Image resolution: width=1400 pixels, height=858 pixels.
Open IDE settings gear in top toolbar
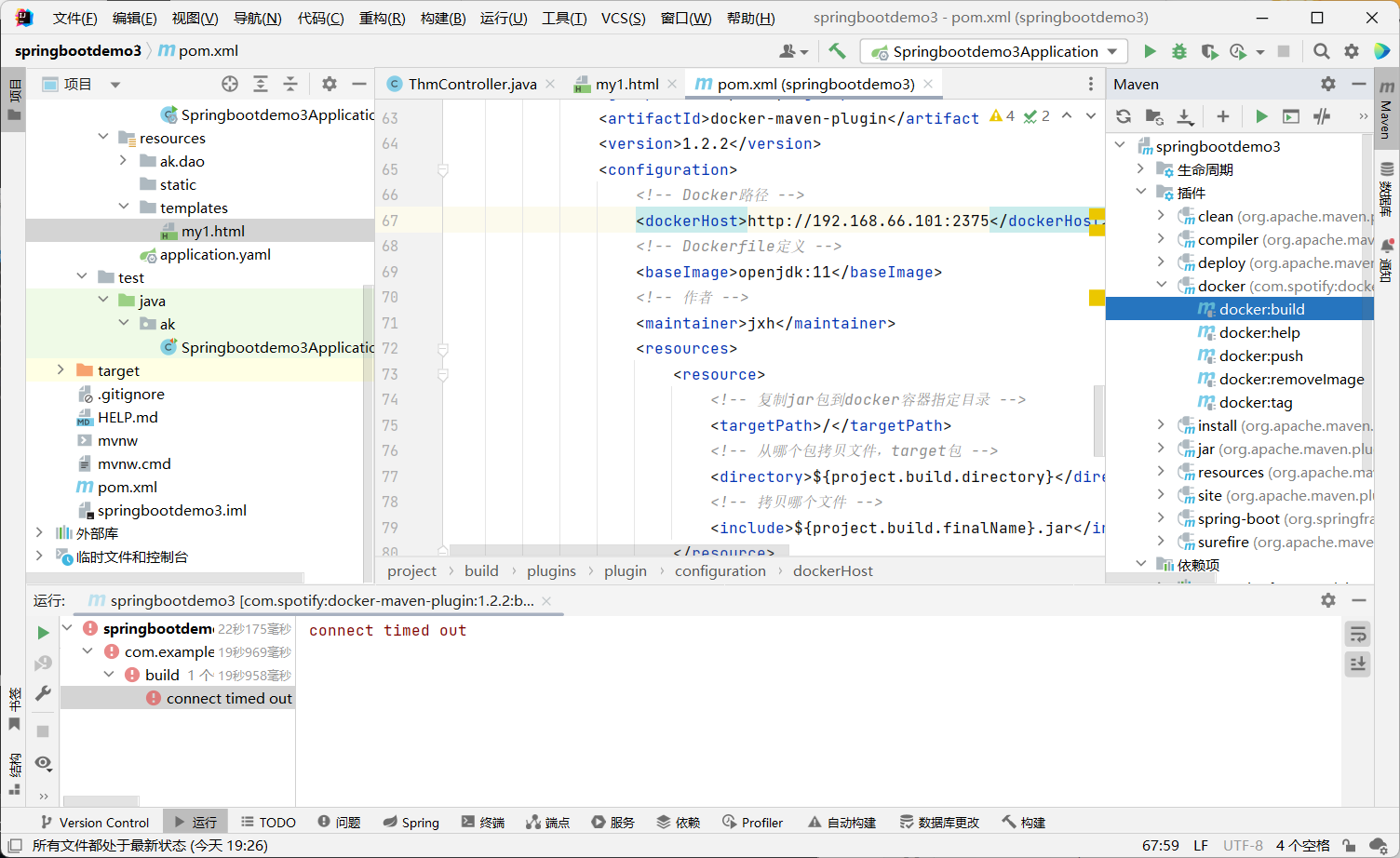click(1352, 51)
